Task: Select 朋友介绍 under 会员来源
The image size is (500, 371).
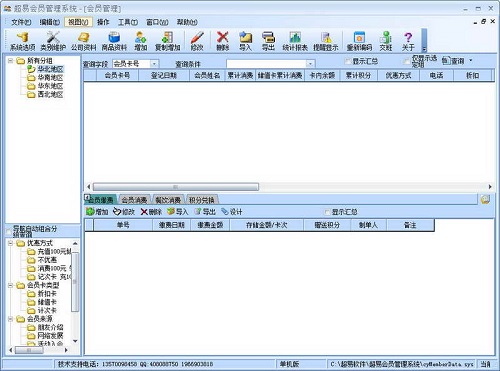Action: coord(50,327)
